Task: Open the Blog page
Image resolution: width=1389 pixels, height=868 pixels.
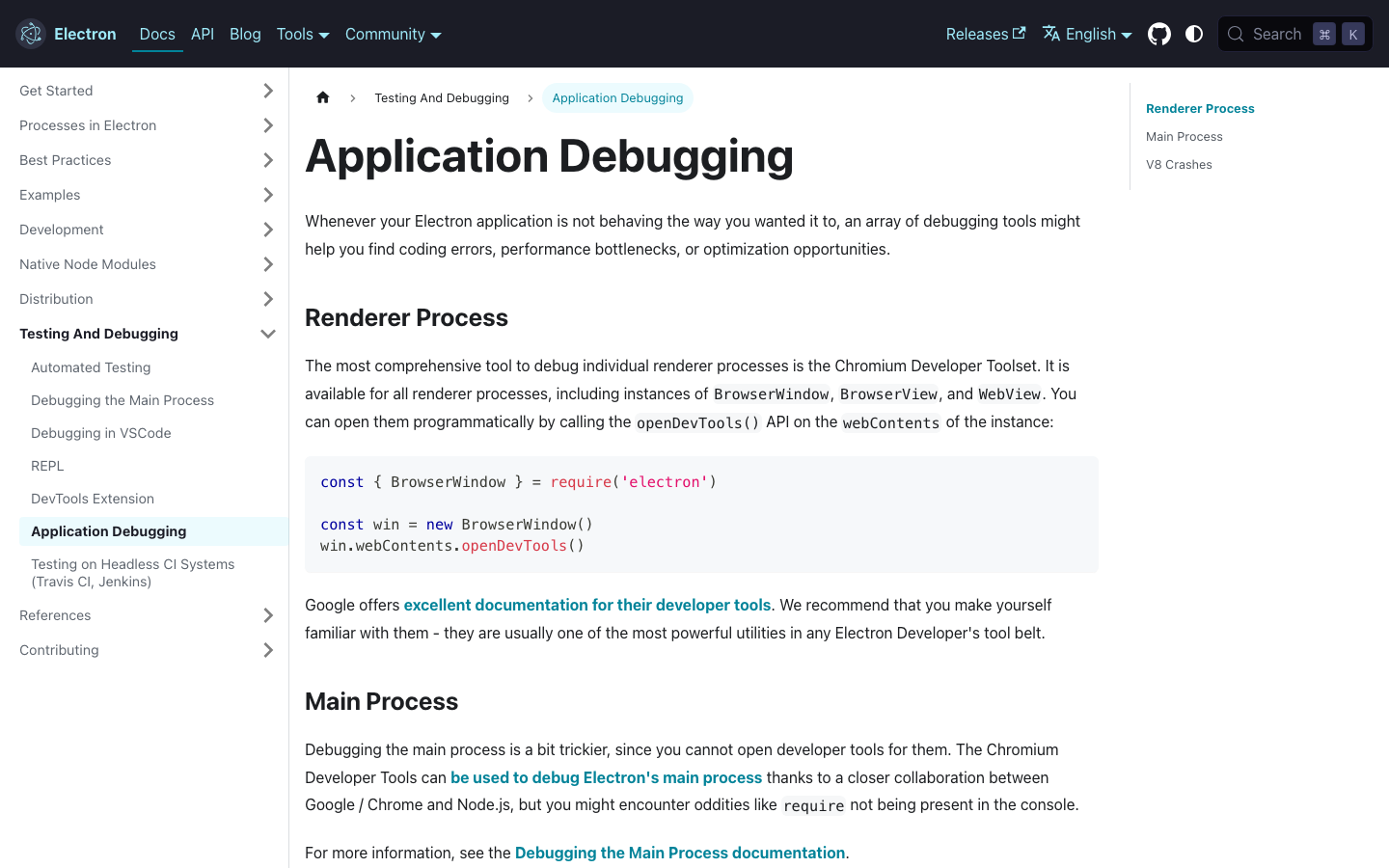Action: pos(245,34)
